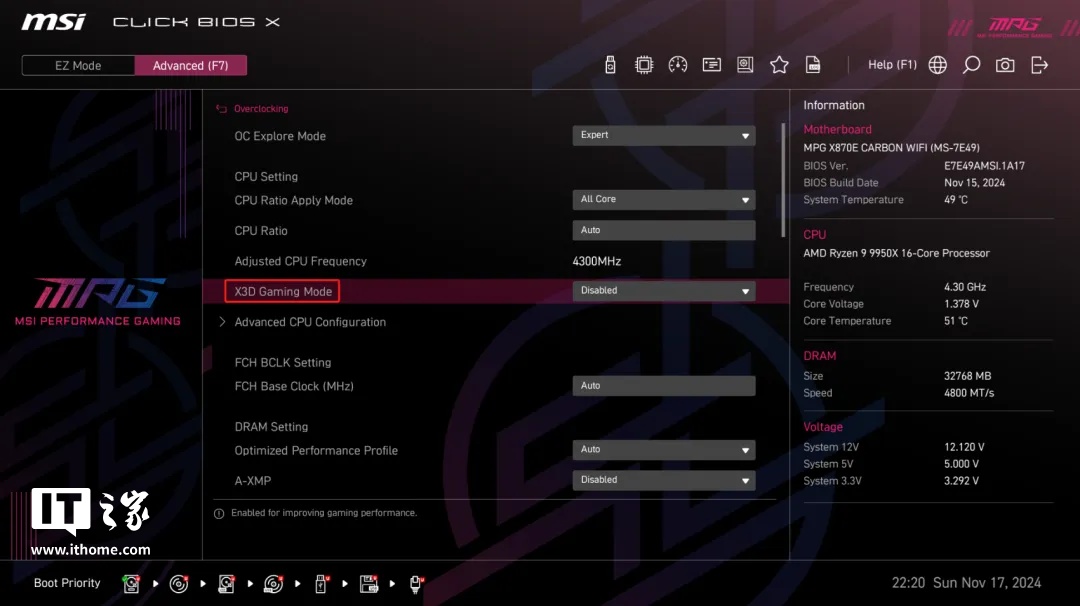Click the BIOS Build Date Nov 15, 2024 value
This screenshot has height=606, width=1080.
click(x=974, y=182)
